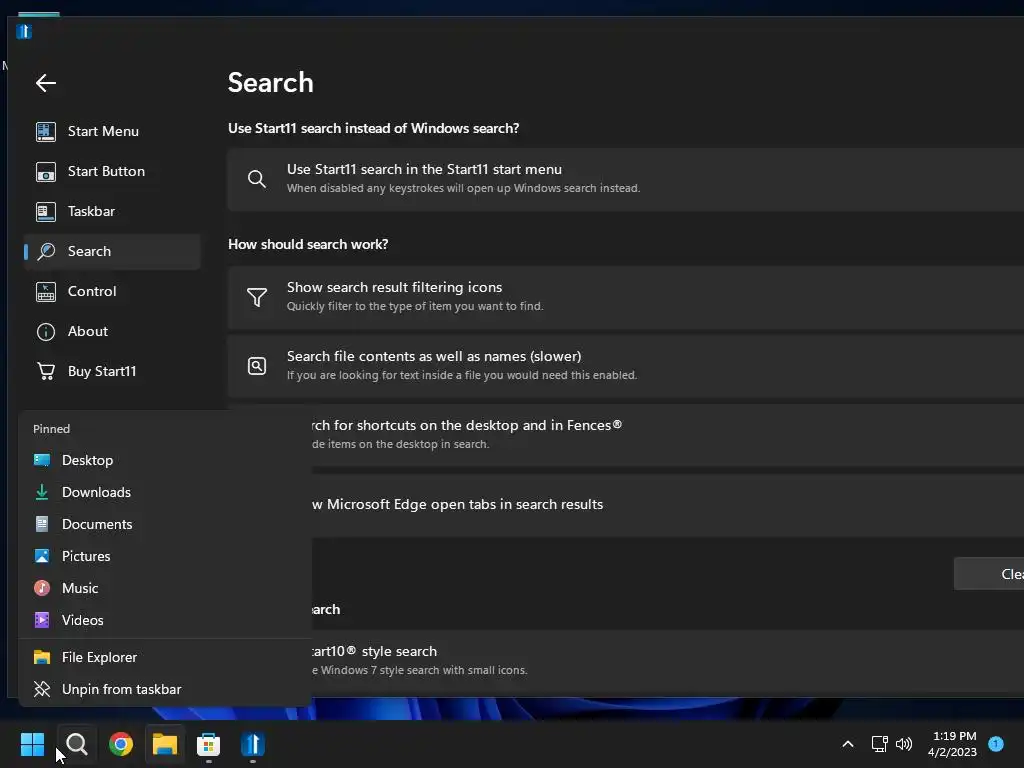Viewport: 1024px width, 768px height.
Task: Open the Windows Start button
Action: point(32,744)
